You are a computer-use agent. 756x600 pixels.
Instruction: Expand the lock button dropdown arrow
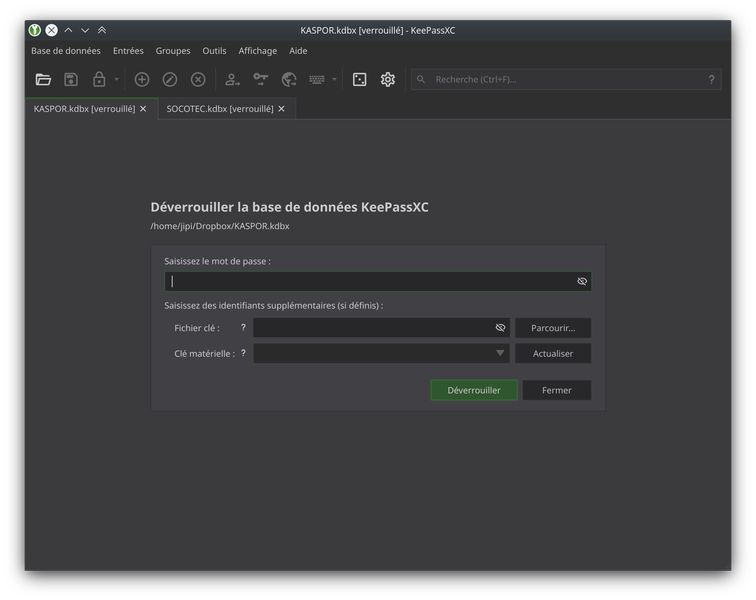coord(116,80)
